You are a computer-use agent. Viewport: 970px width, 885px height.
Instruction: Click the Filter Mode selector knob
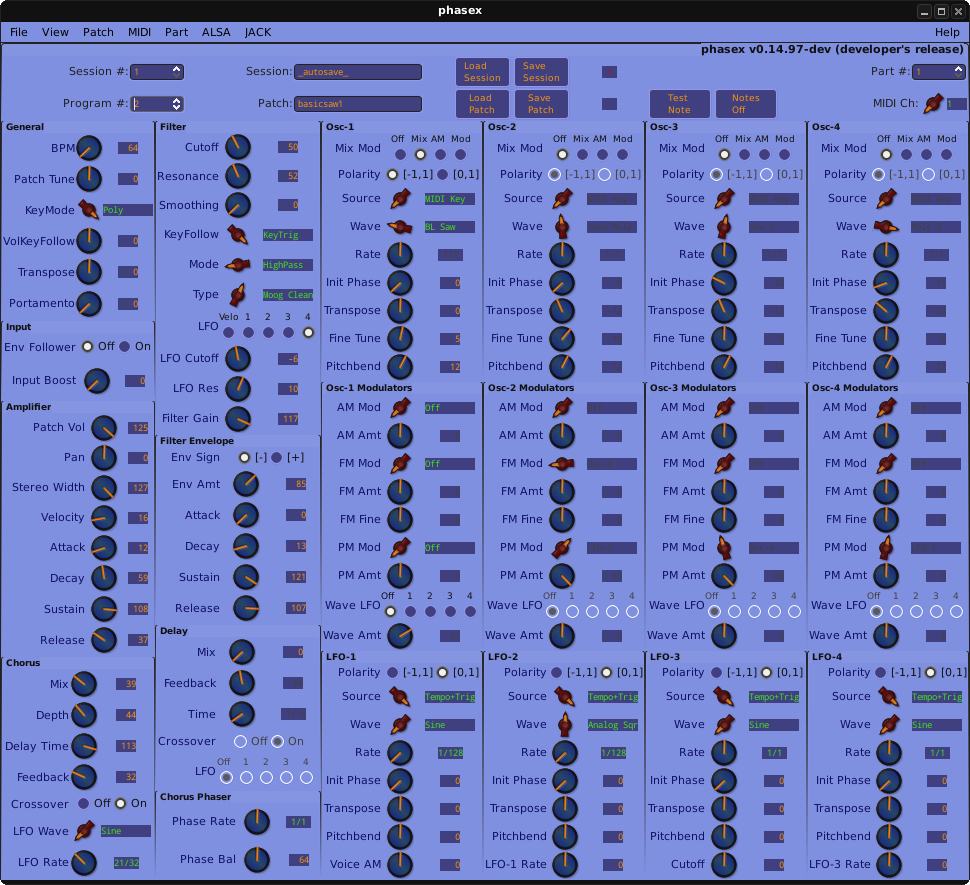click(238, 265)
